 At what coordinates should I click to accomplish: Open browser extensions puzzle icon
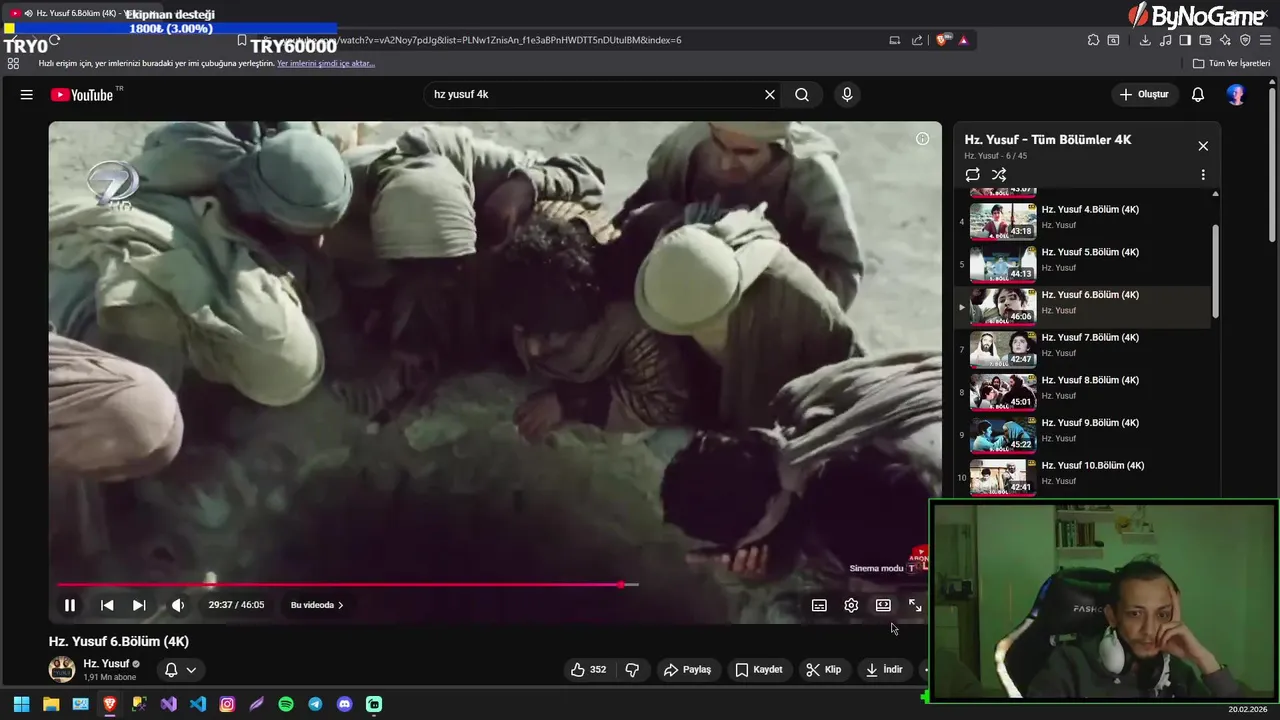(1093, 40)
